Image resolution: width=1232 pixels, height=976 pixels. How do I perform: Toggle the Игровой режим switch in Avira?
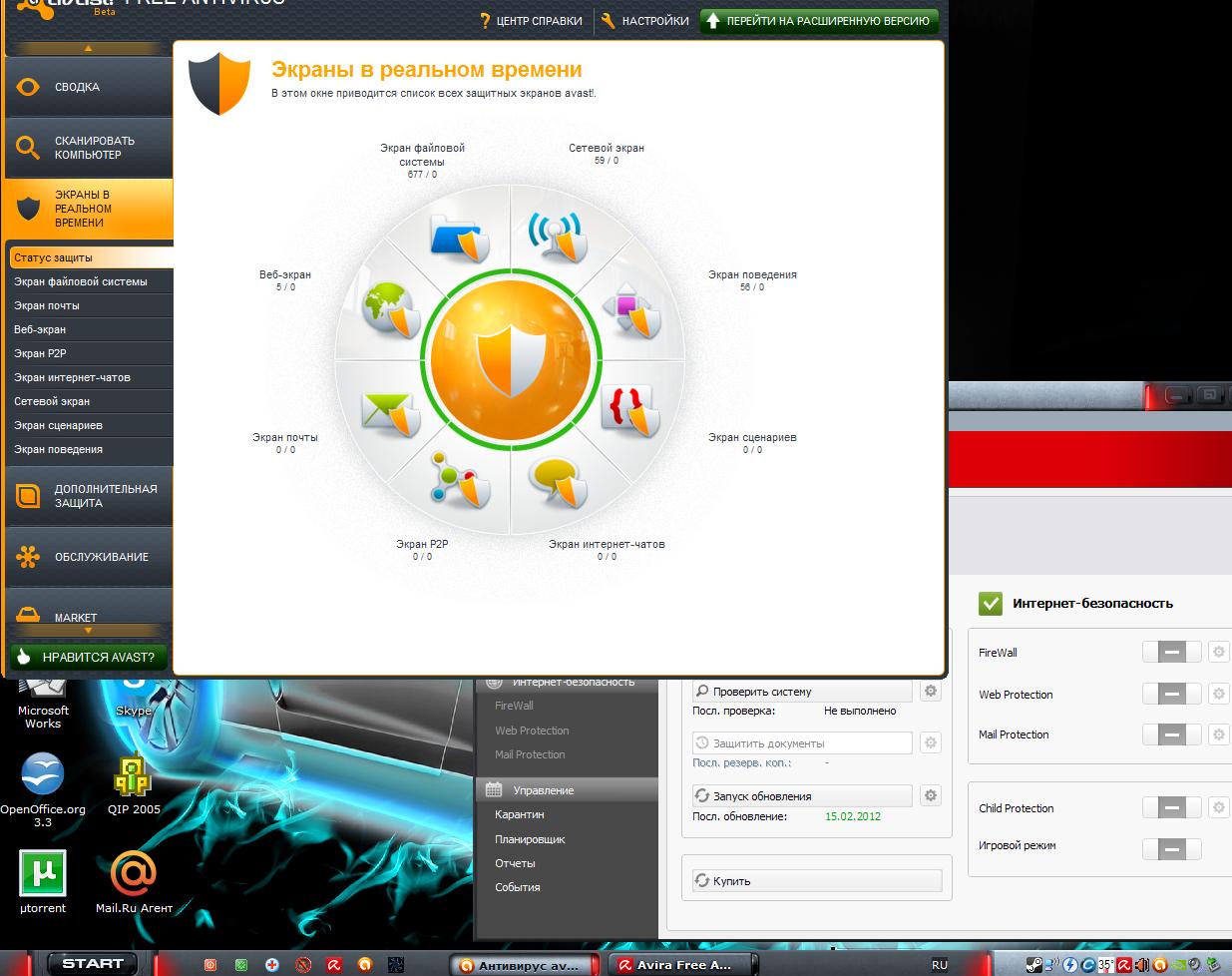click(x=1171, y=849)
